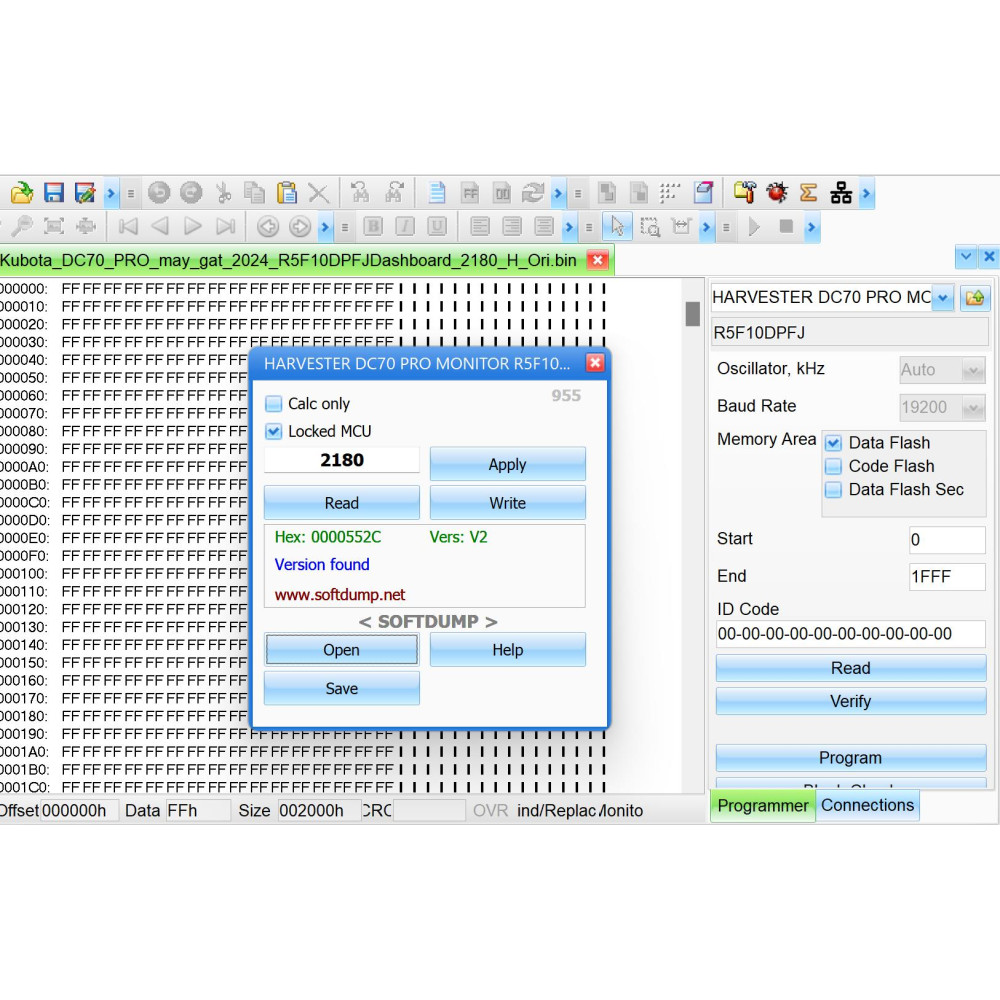The image size is (1000, 1000).
Task: Click the refresh arrows icon
Action: 533,193
